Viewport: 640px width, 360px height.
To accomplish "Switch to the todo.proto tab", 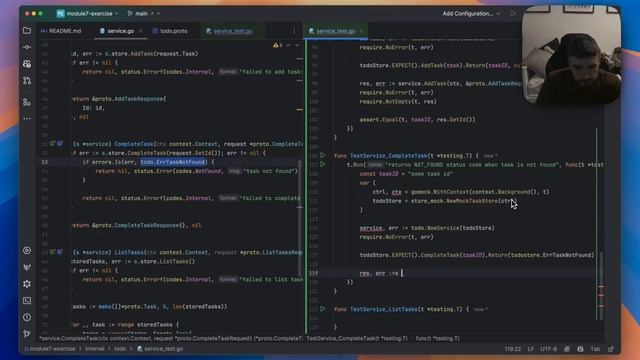I will [170, 31].
